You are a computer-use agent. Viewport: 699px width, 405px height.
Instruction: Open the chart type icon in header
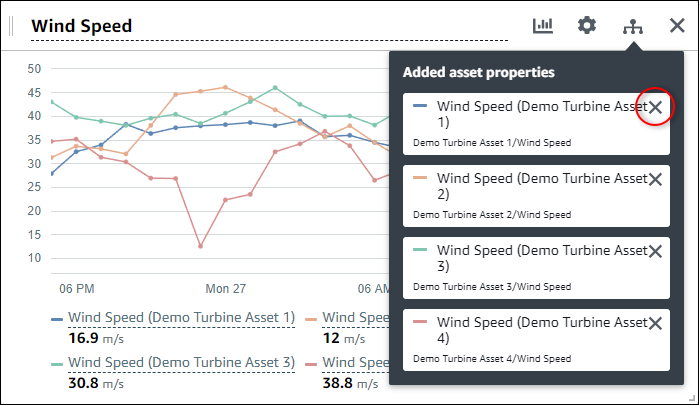tap(542, 26)
